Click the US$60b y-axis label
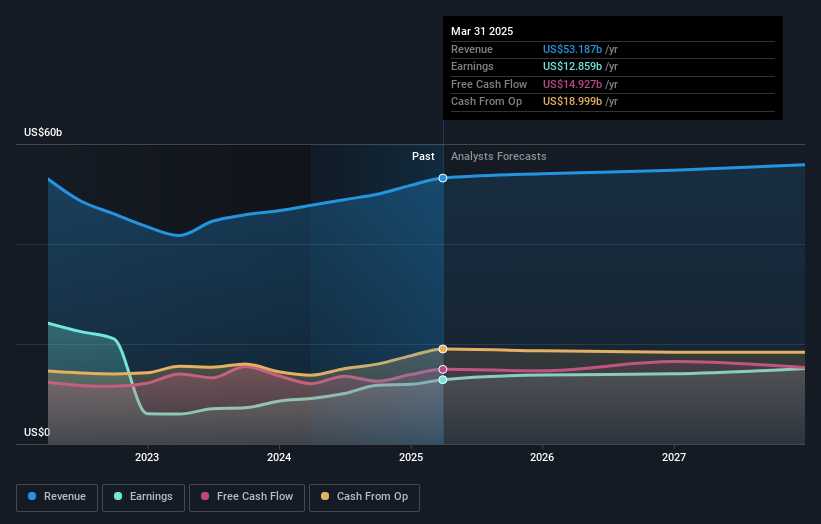Viewport: 821px width, 524px height. pyautogui.click(x=43, y=132)
